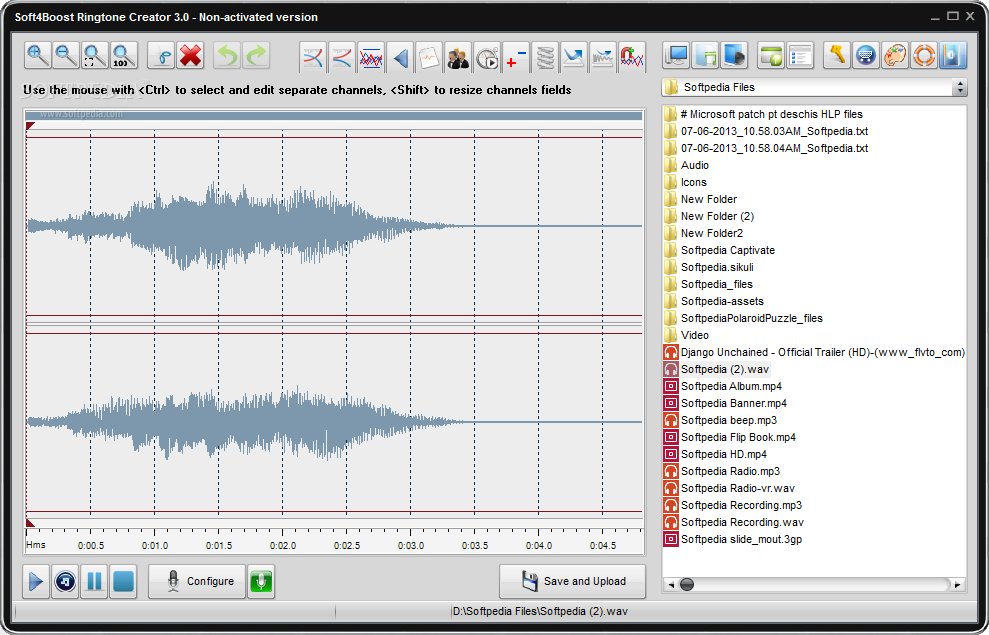989x635 pixels.
Task: Click the blue downward arrow effect icon
Action: [574, 57]
